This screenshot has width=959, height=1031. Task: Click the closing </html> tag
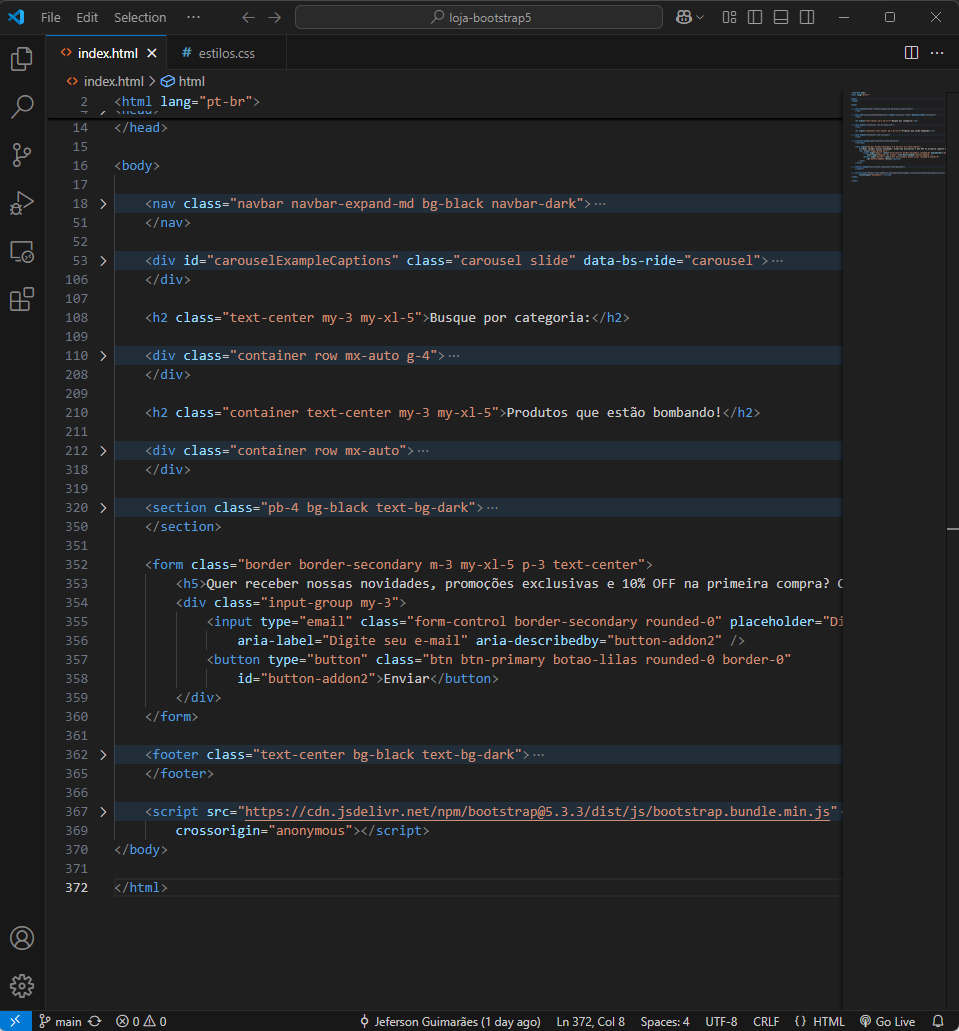click(141, 888)
